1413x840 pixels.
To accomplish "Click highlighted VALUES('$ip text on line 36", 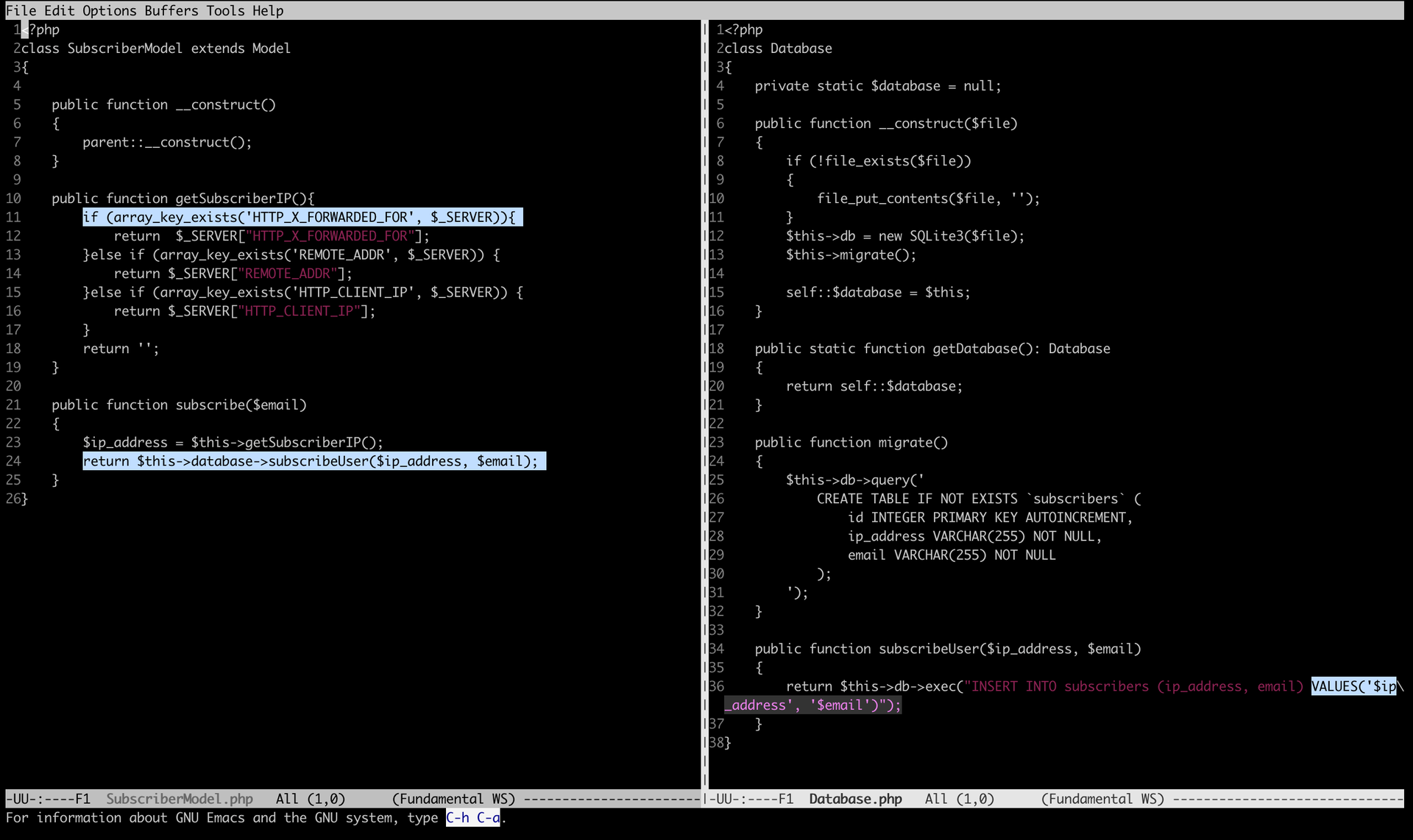I will tap(1354, 686).
